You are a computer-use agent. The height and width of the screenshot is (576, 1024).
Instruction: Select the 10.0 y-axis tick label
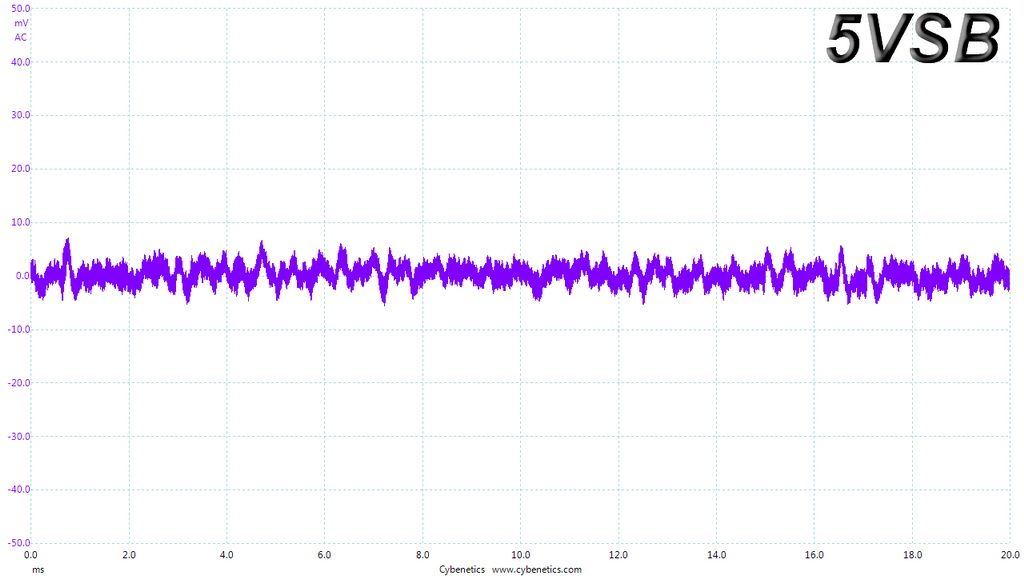click(x=21, y=222)
